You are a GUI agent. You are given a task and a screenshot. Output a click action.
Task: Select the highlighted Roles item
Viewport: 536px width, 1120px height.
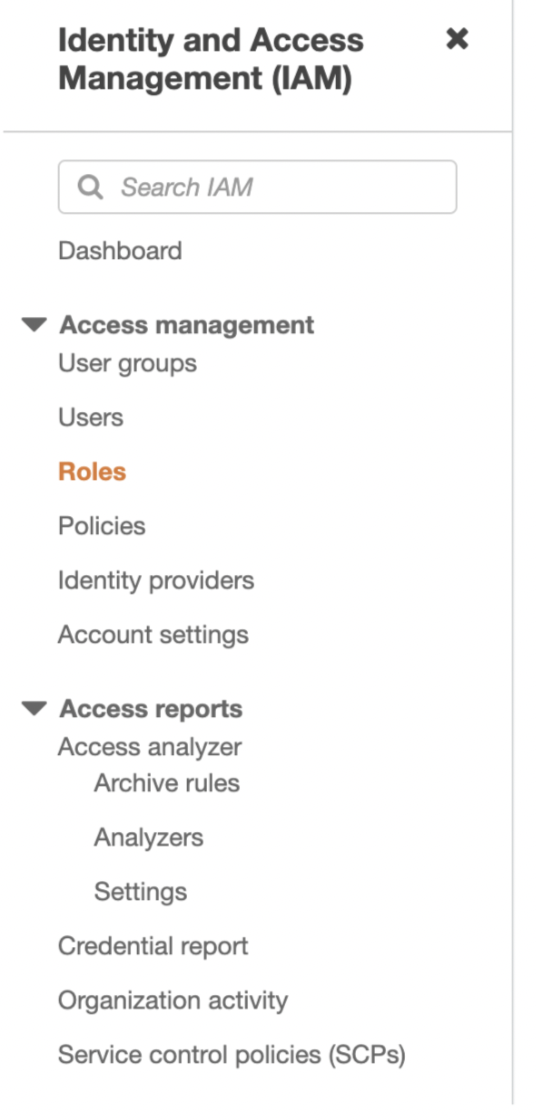tap(92, 471)
